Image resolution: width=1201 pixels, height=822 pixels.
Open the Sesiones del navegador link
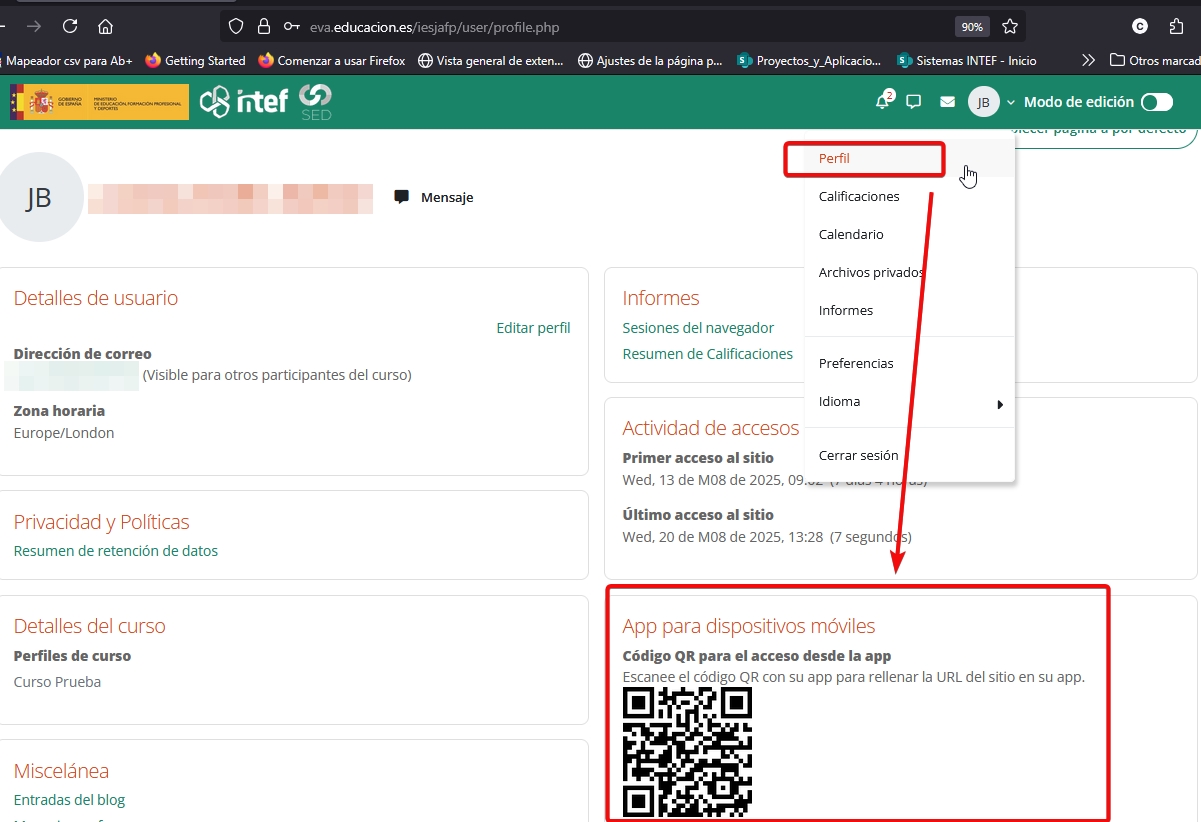698,327
